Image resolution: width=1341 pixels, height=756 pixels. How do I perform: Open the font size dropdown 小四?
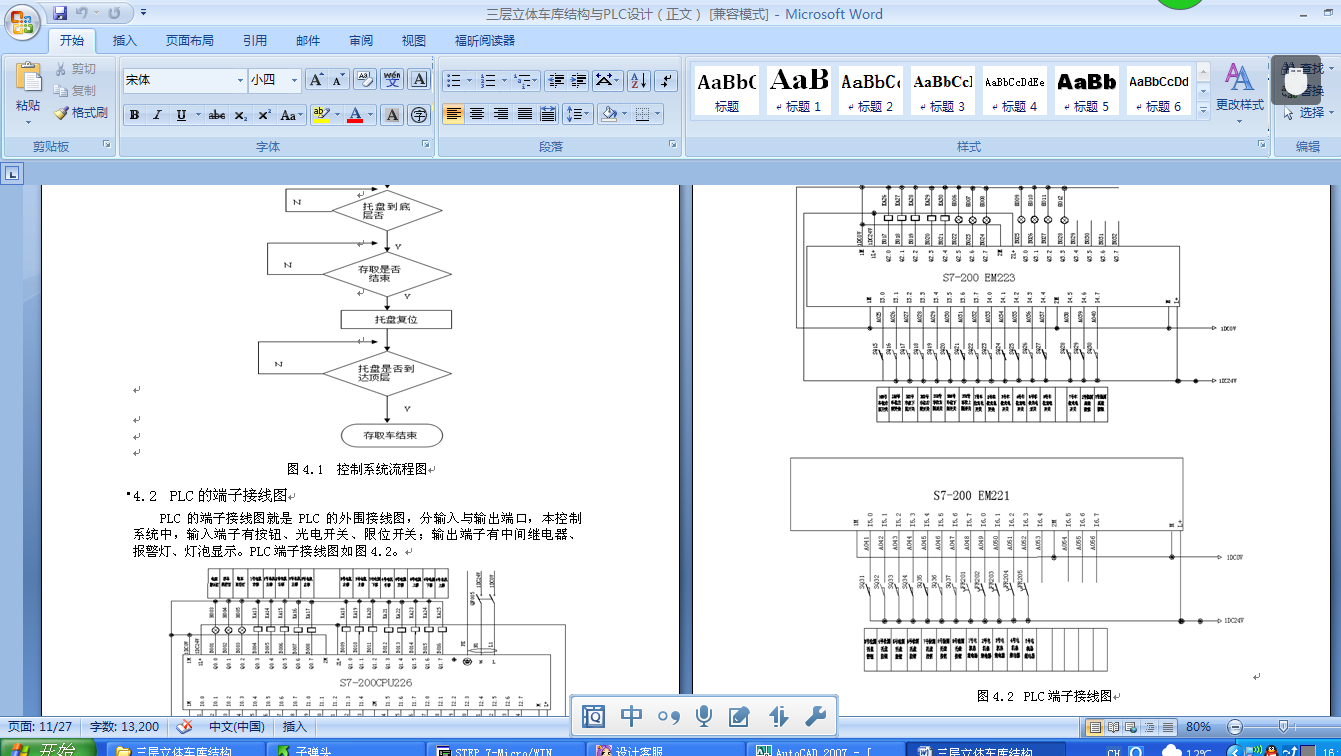(x=294, y=80)
